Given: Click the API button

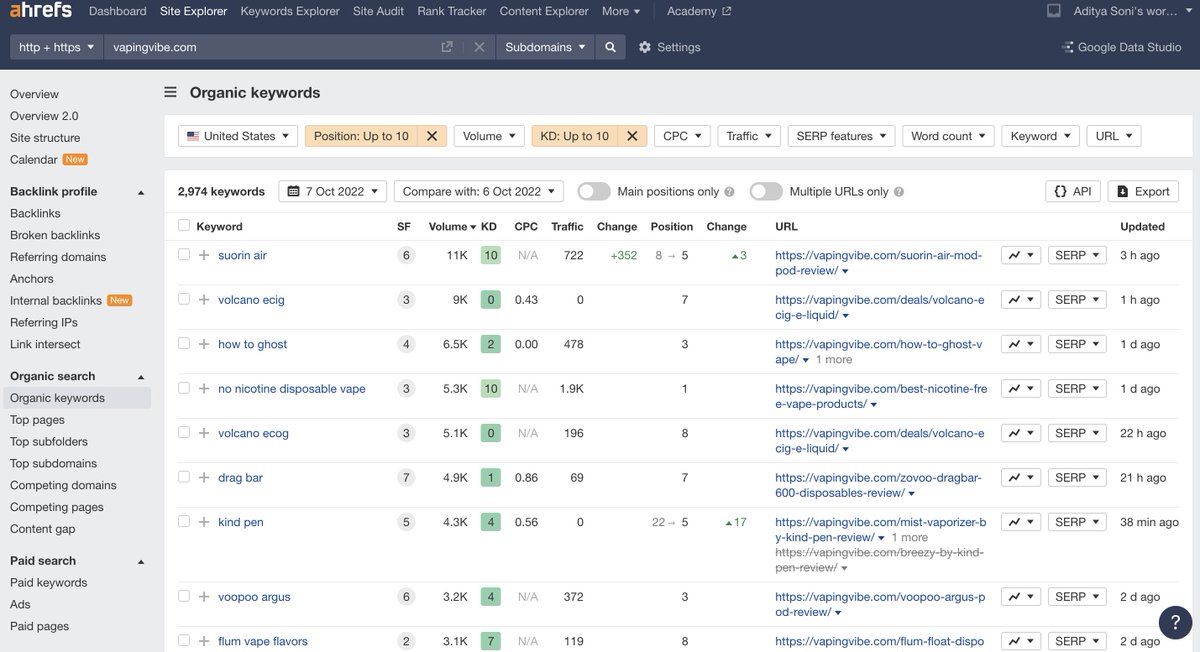Looking at the screenshot, I should click(x=1073, y=191).
